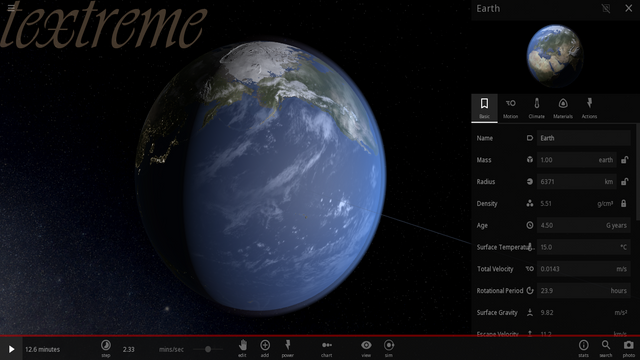Toggle the Radius lock icon
Image resolution: width=640 pixels, height=360 pixels.
(x=624, y=182)
